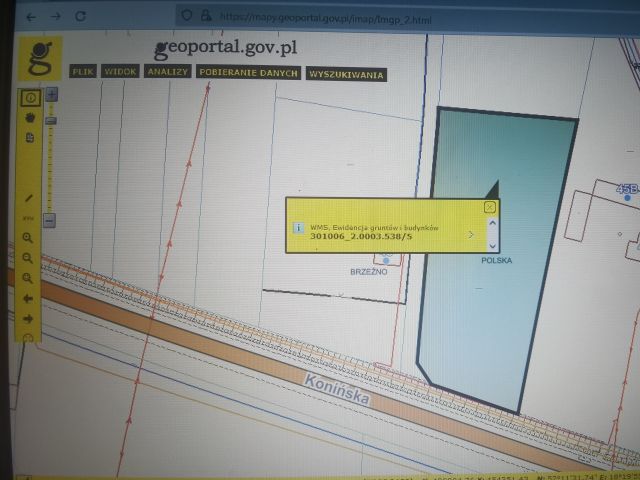
Task: Click the XYZ coordinates tool
Action: click(x=28, y=218)
